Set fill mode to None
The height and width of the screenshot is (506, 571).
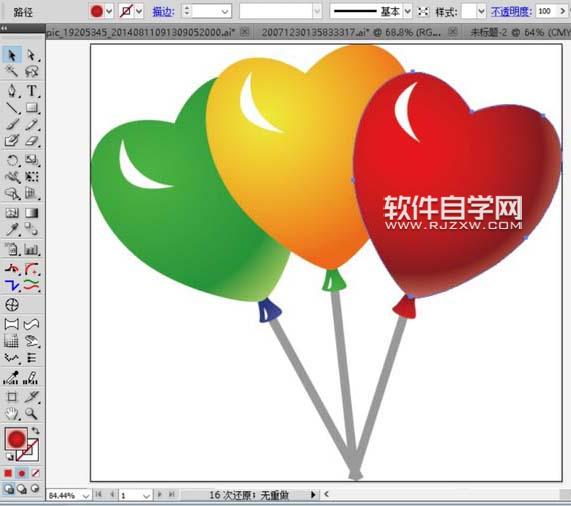click(x=35, y=473)
